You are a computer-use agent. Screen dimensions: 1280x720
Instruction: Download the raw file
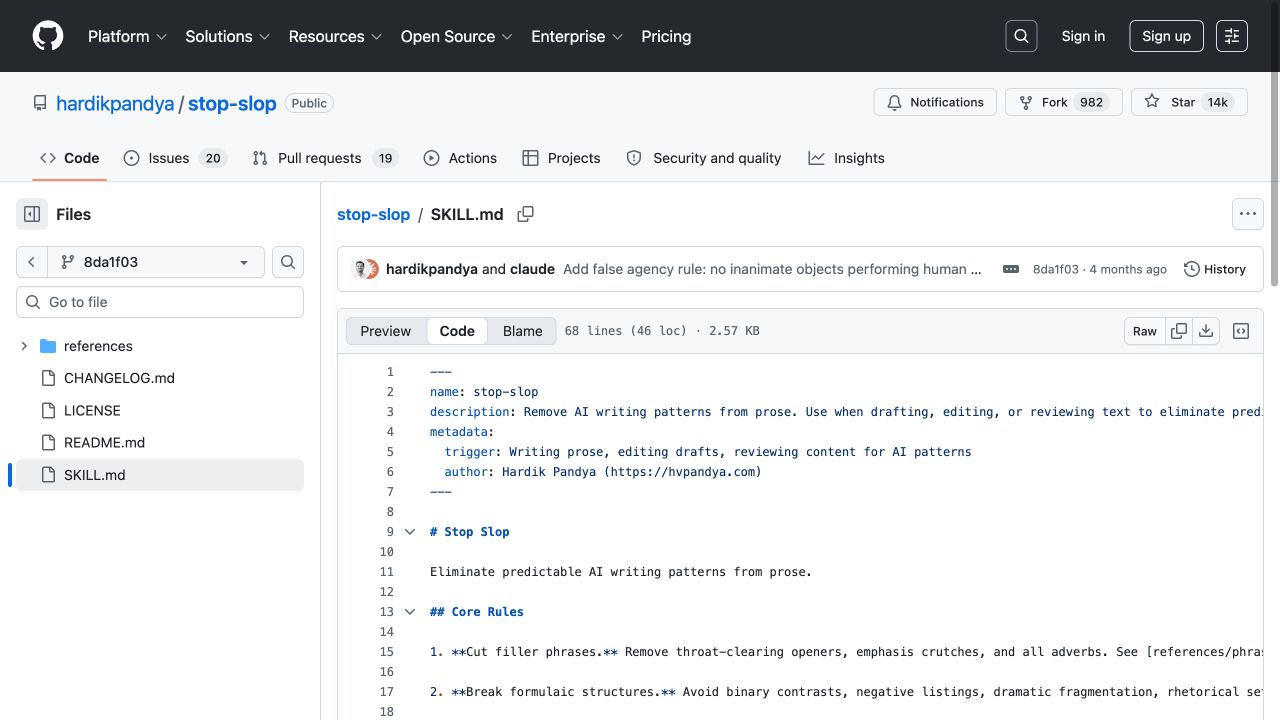(1206, 331)
